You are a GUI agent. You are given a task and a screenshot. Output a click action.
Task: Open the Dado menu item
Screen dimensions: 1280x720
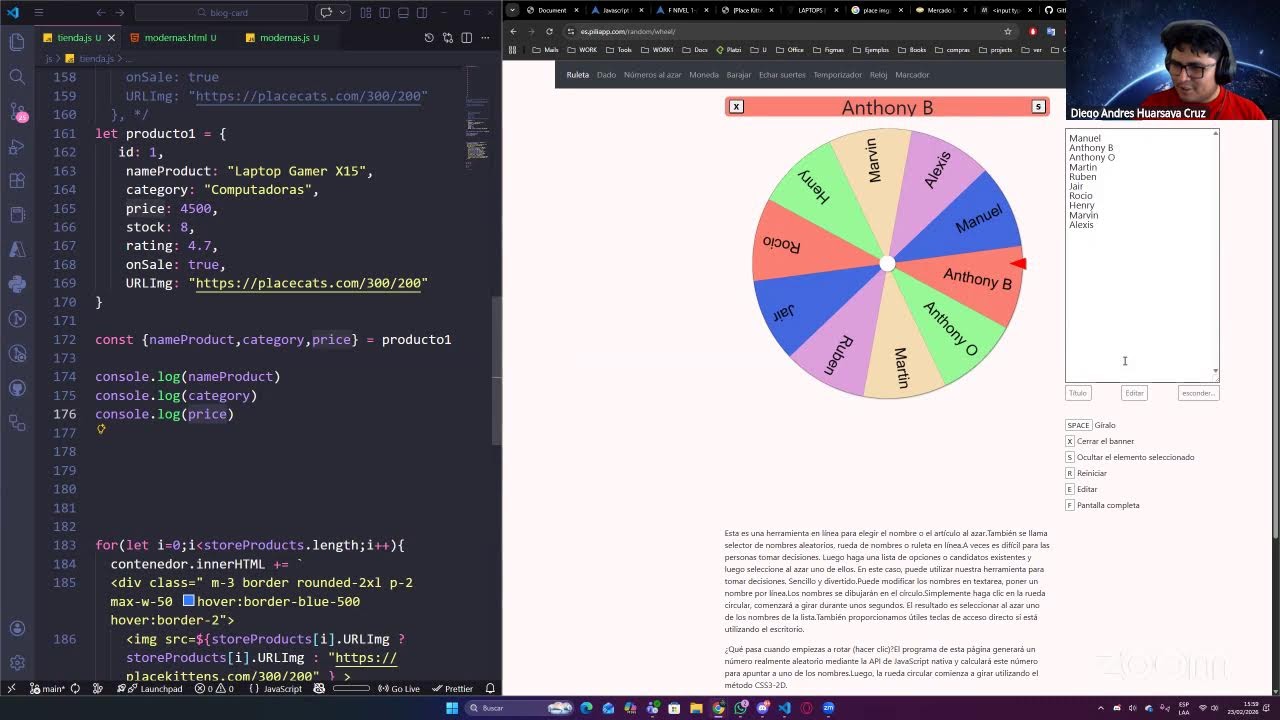click(606, 75)
